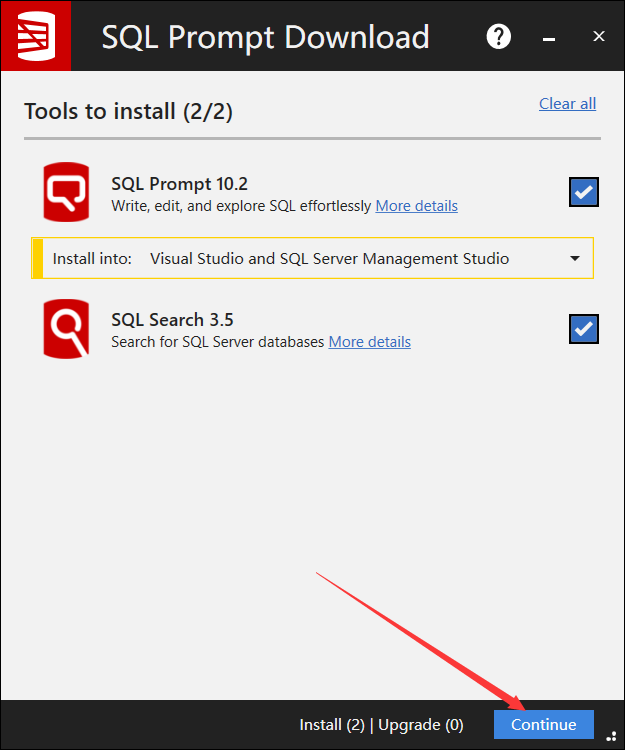Minimize the SQL Prompt Download window

[x=549, y=38]
